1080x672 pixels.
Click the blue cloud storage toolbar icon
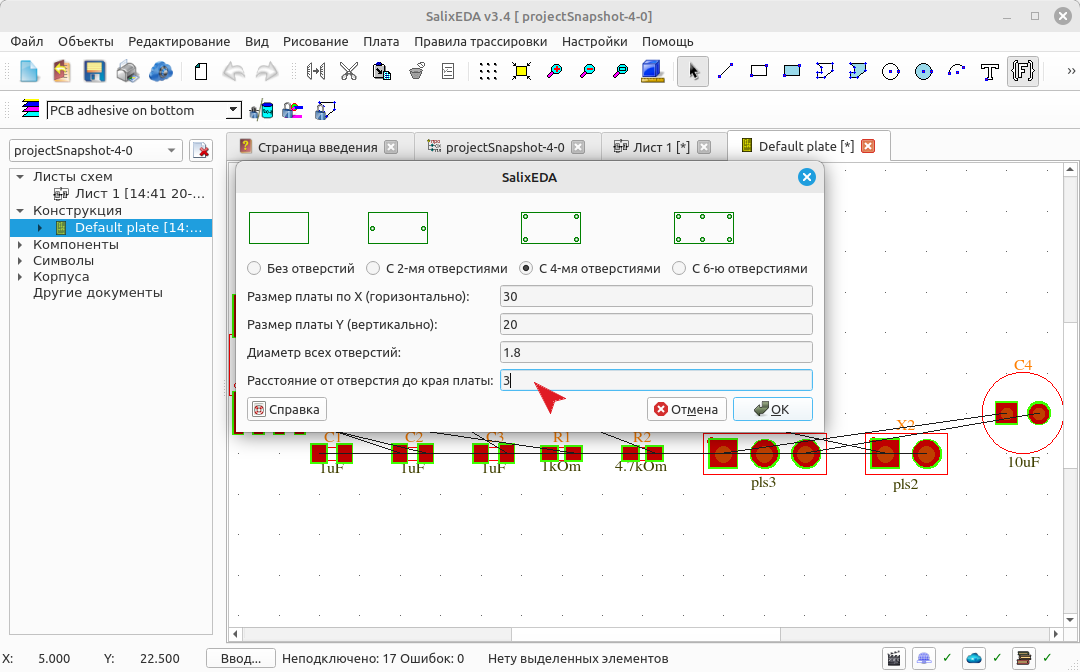(160, 71)
